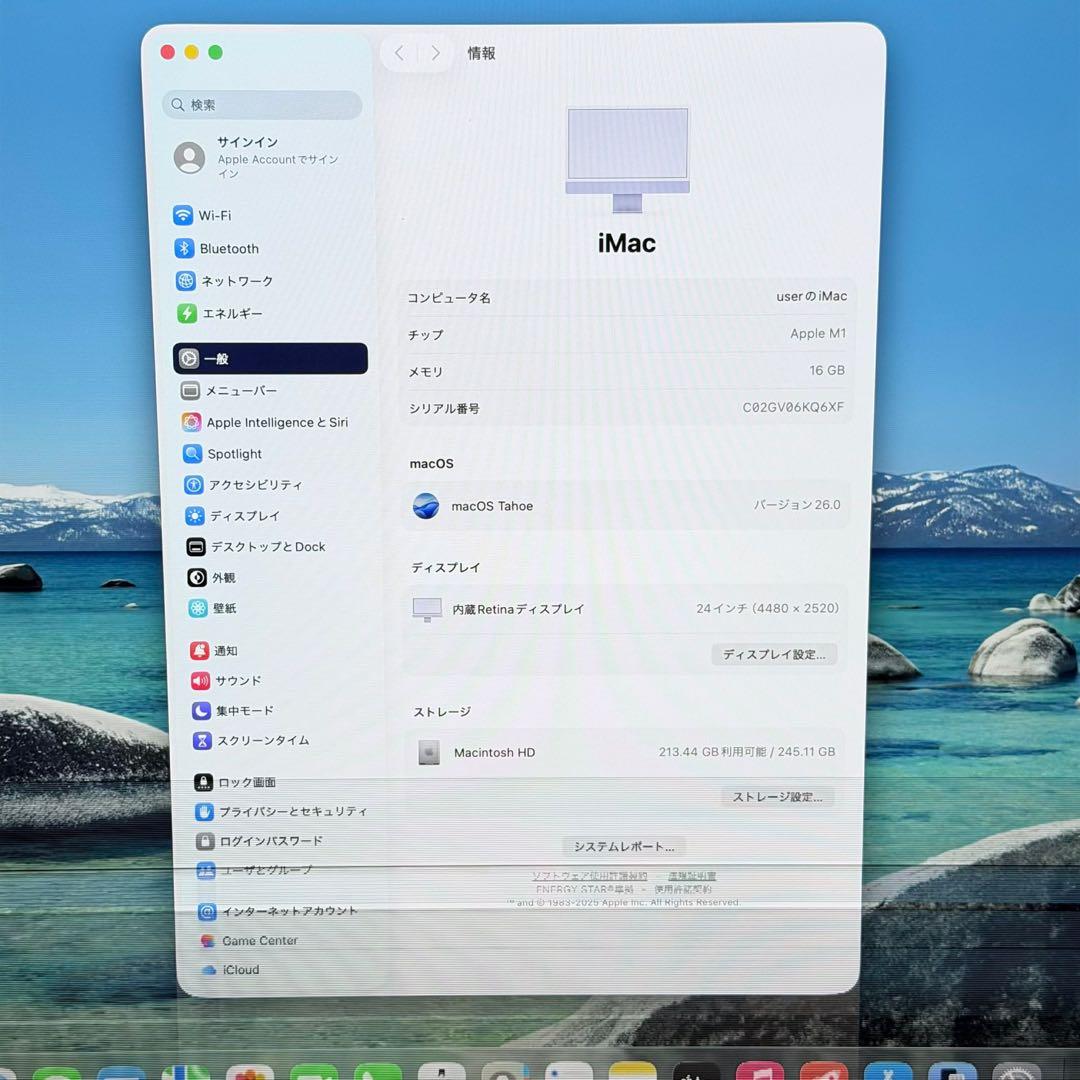Click the ディスプレイ設定... button
Image resolution: width=1080 pixels, height=1080 pixels.
tap(774, 654)
